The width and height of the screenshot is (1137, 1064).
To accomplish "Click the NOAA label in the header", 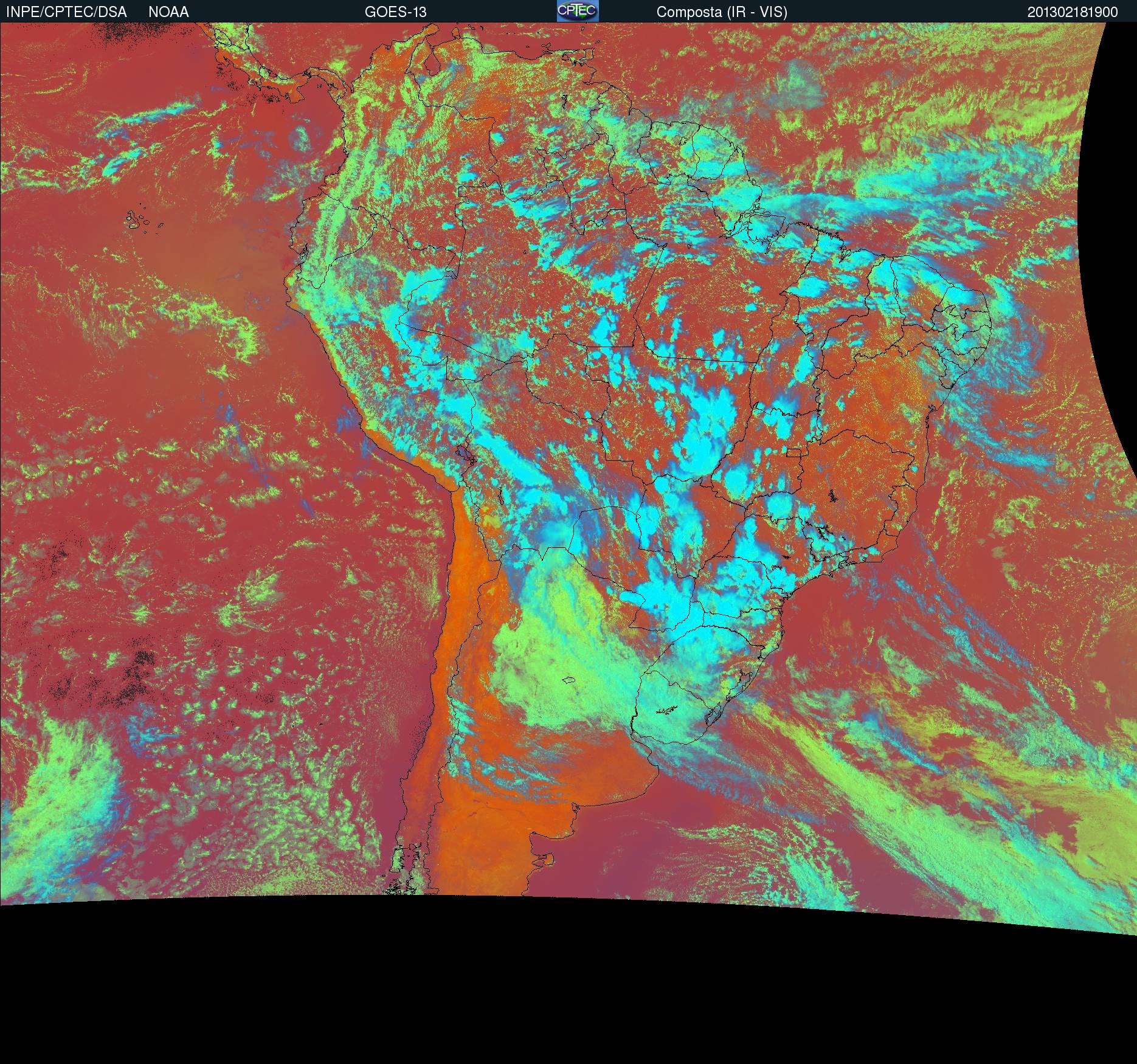I will (168, 12).
